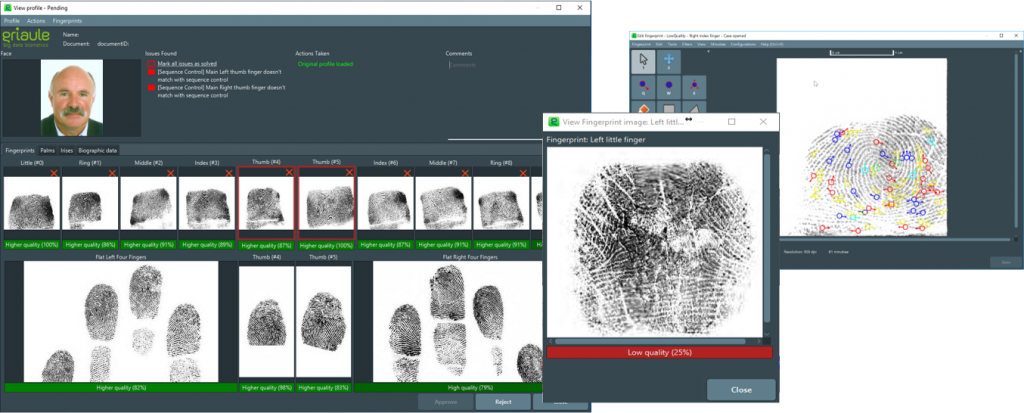Click red X on Index (#3) fingerprint
Image resolution: width=1024 pixels, height=413 pixels.
click(x=230, y=173)
